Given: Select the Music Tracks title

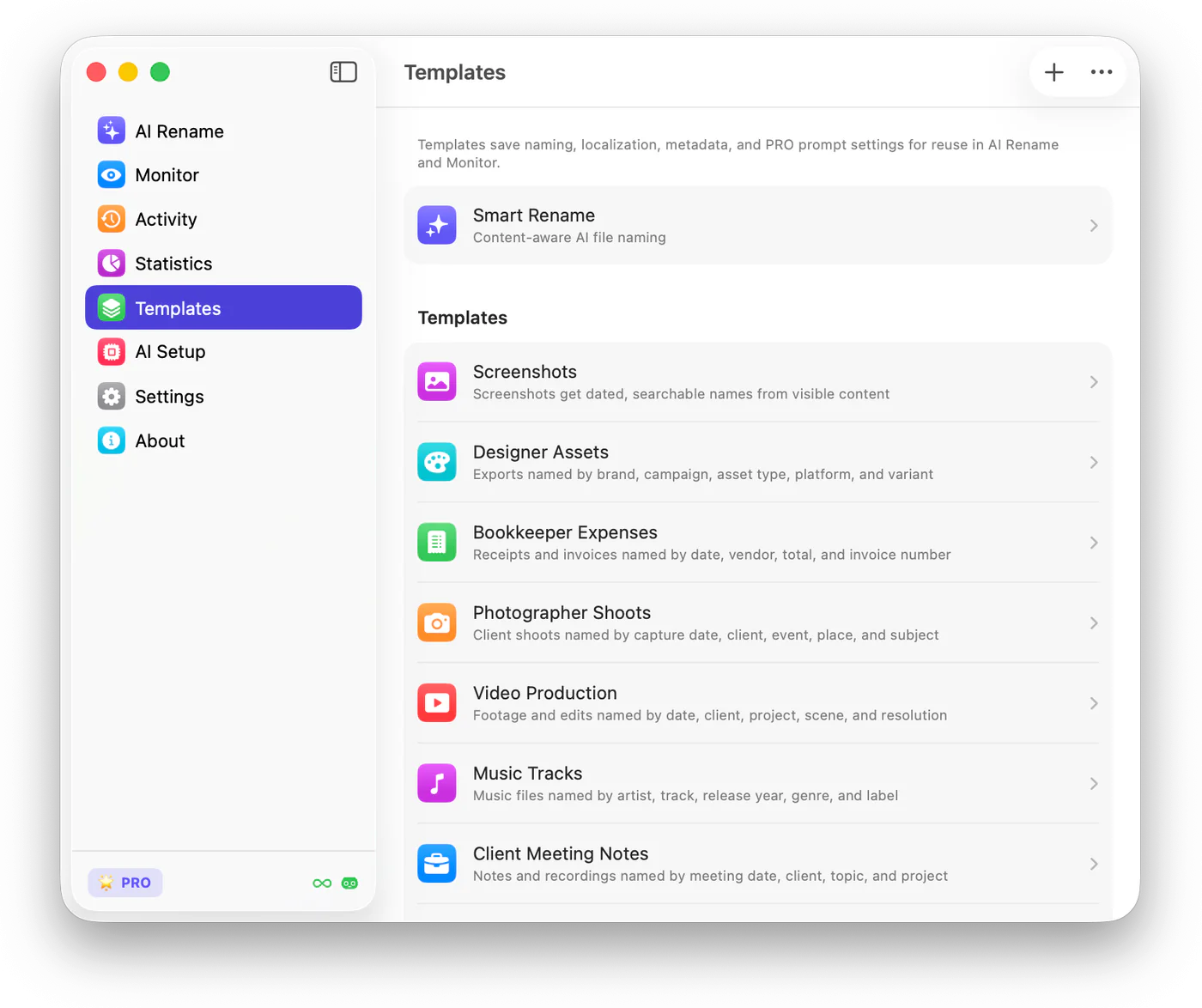Looking at the screenshot, I should tap(528, 773).
